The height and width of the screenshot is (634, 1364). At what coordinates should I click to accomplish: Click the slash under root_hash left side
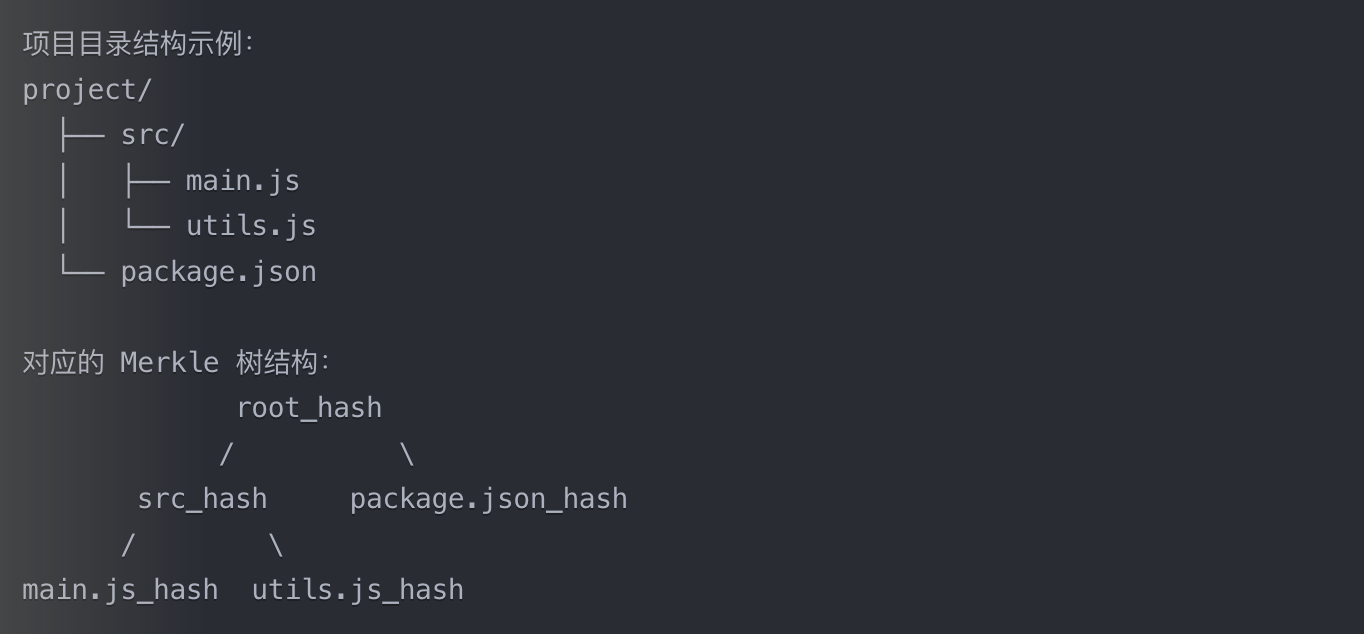pyautogui.click(x=226, y=454)
